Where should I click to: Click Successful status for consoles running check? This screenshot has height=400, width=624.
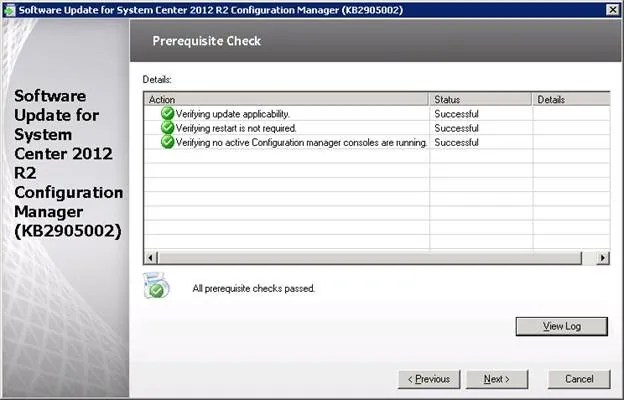click(456, 142)
